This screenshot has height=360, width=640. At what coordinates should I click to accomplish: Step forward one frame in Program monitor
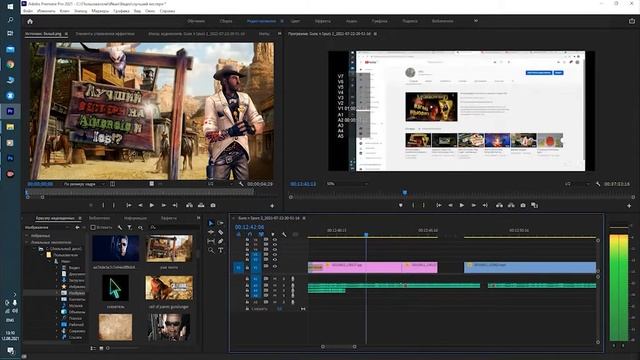[x=473, y=205]
